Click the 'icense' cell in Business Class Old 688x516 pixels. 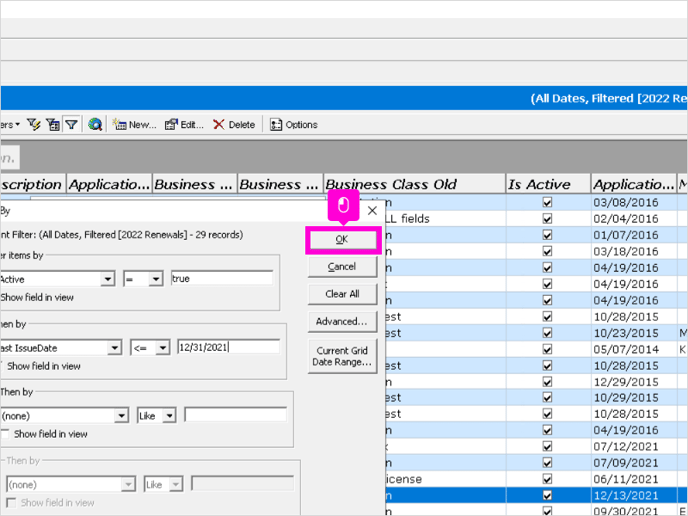tap(445, 479)
